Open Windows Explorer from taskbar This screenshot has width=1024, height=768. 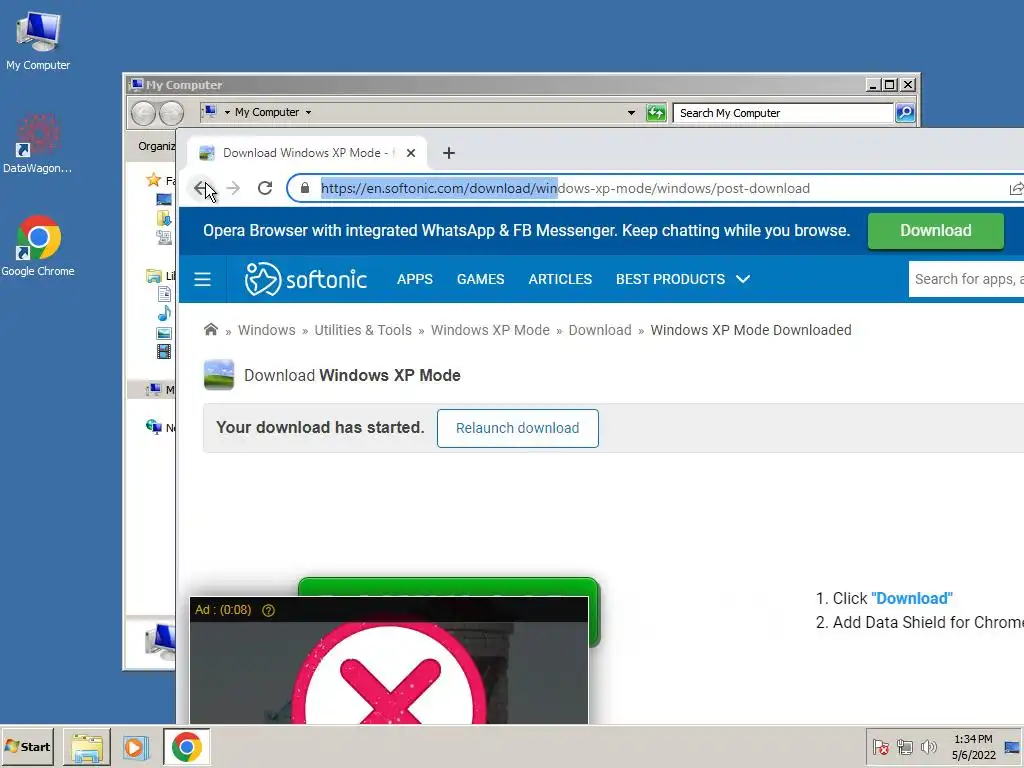87,747
